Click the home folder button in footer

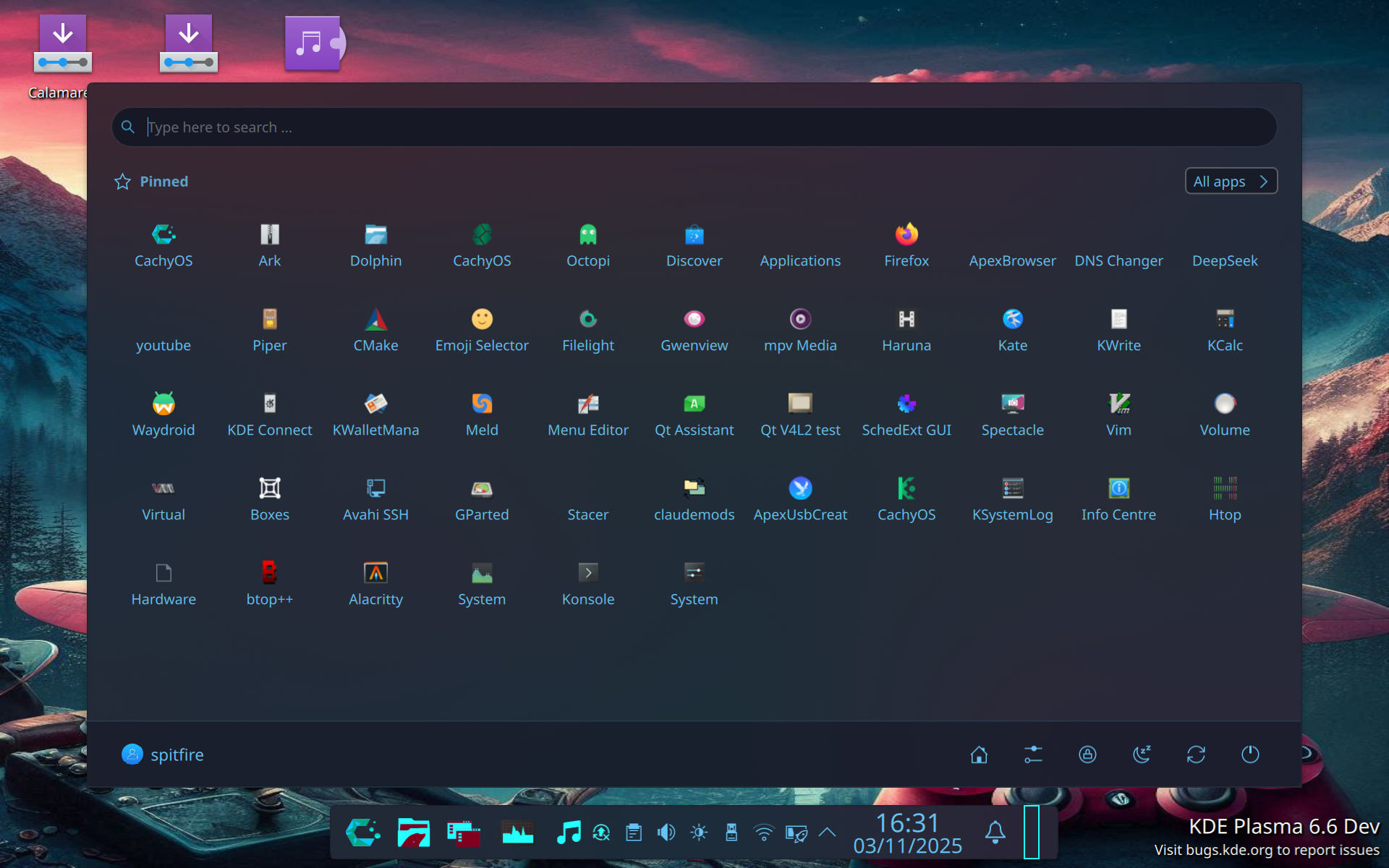pos(979,754)
